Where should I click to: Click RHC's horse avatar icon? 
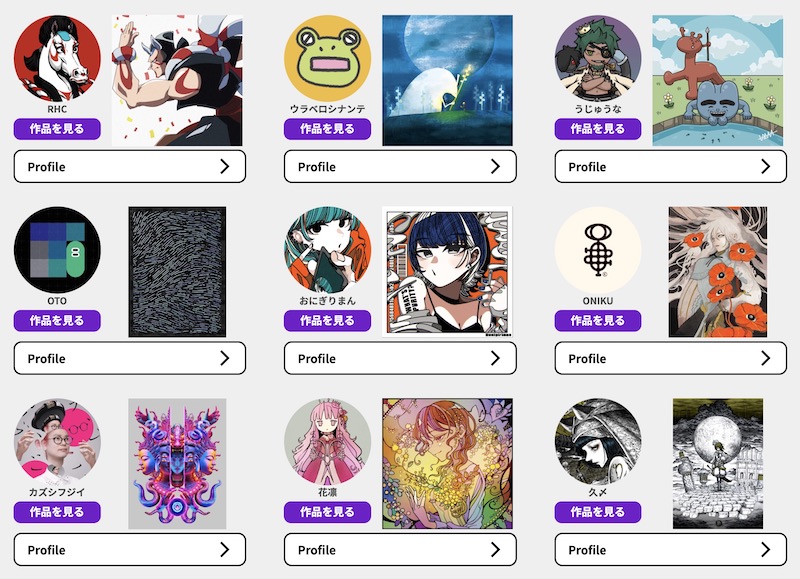(57, 59)
